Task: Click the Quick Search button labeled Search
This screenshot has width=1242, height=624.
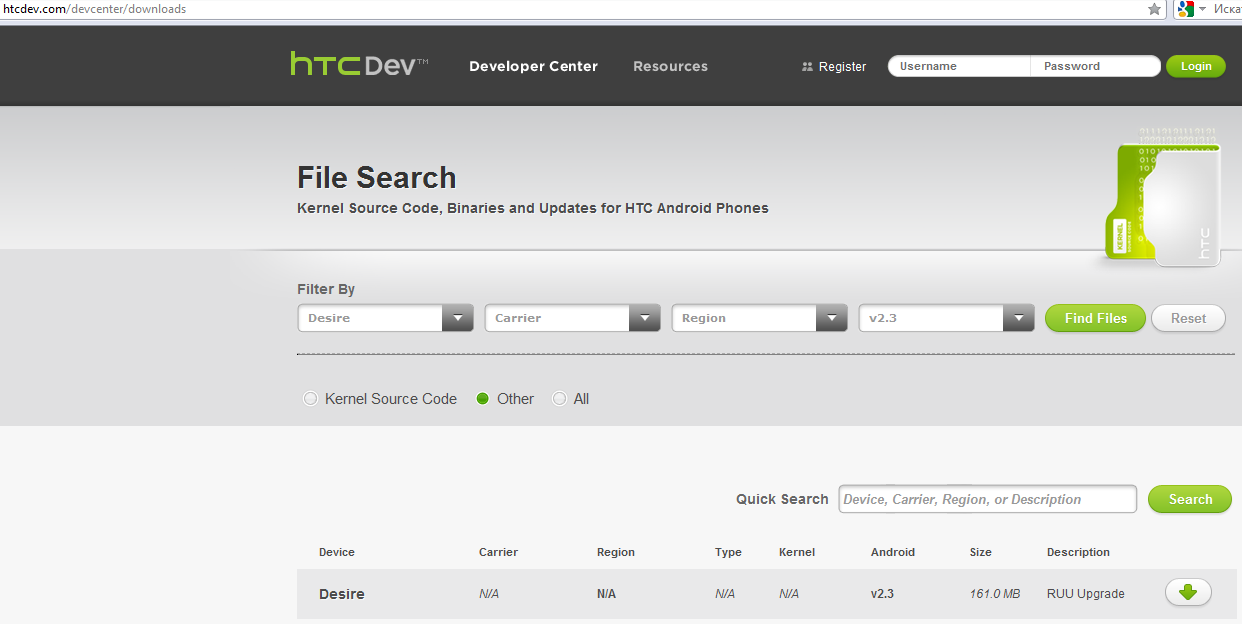Action: click(x=1190, y=499)
